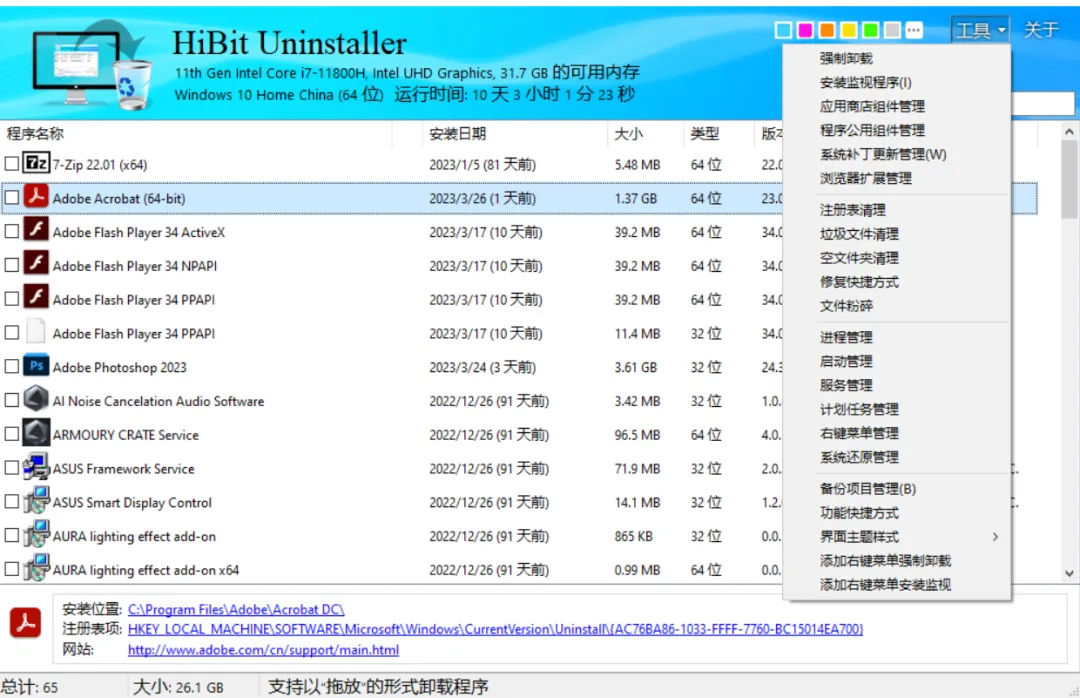Click the ASUS Framework Service icon
The height and width of the screenshot is (698, 1080).
(x=36, y=467)
